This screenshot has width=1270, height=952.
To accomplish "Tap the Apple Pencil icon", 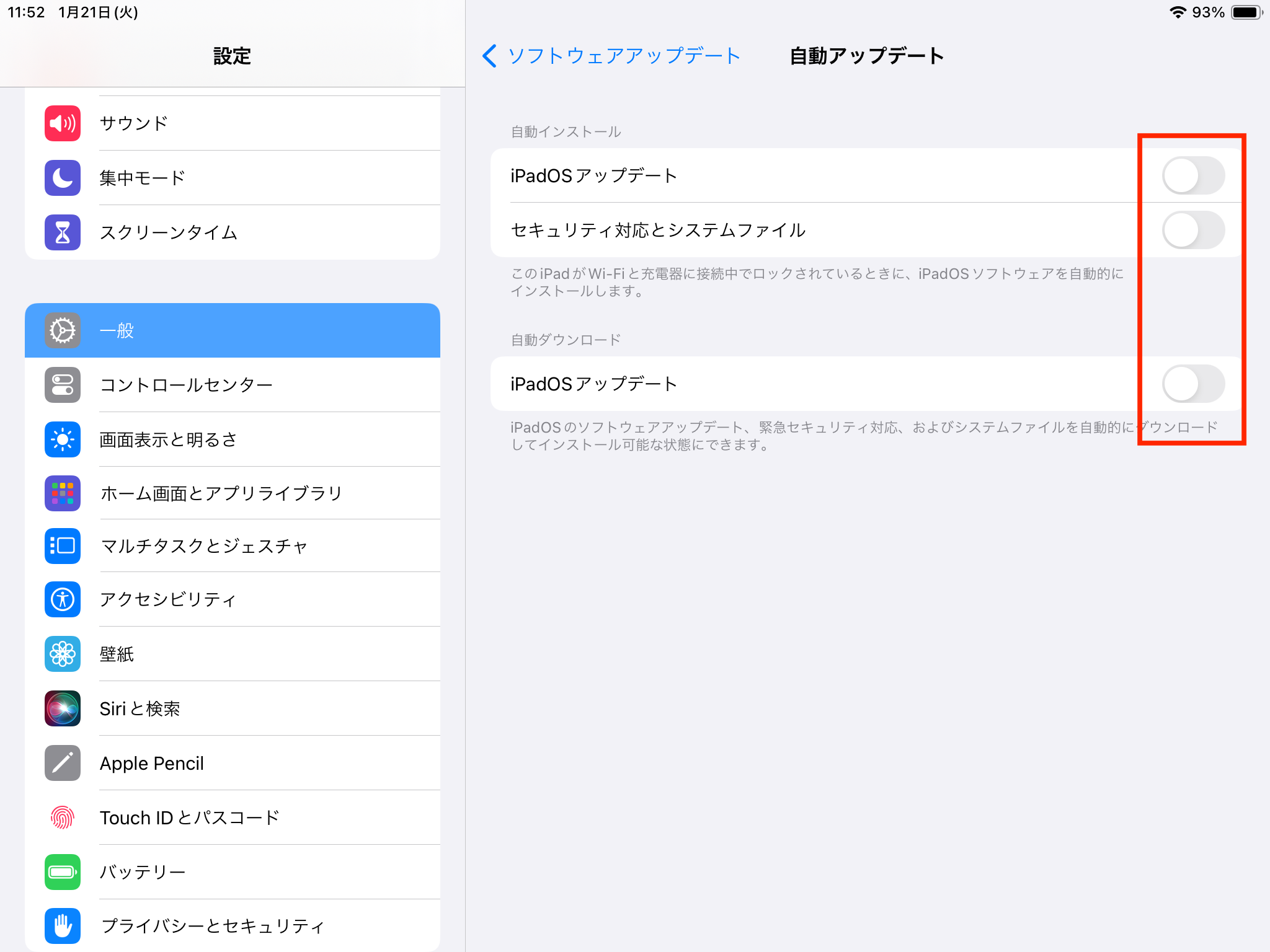I will coord(63,763).
